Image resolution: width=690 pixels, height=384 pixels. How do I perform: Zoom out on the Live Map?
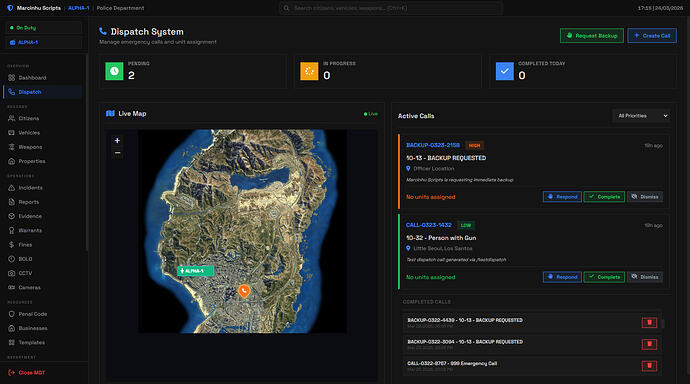(x=117, y=153)
